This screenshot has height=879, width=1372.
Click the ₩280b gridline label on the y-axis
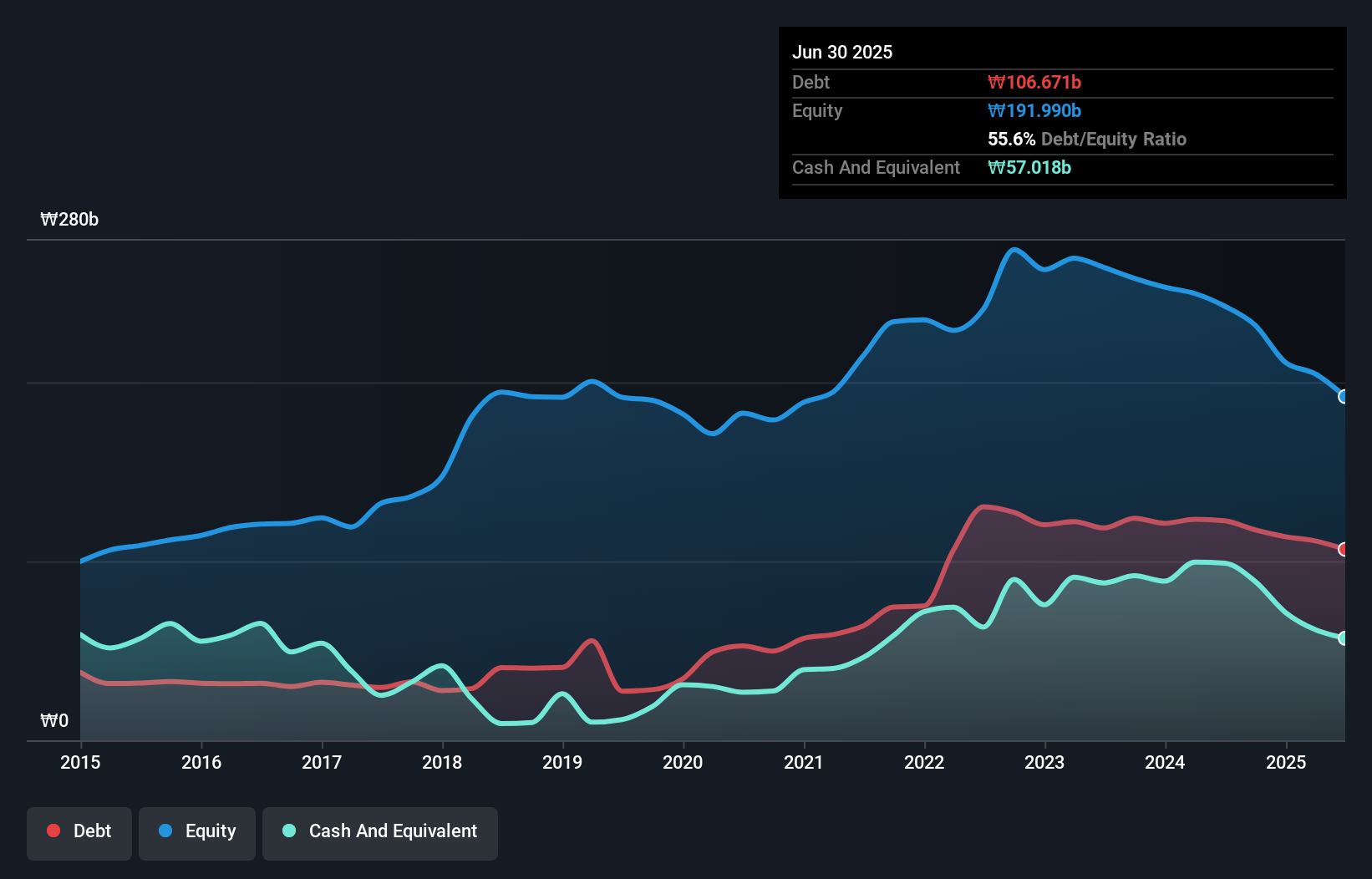pyautogui.click(x=70, y=220)
